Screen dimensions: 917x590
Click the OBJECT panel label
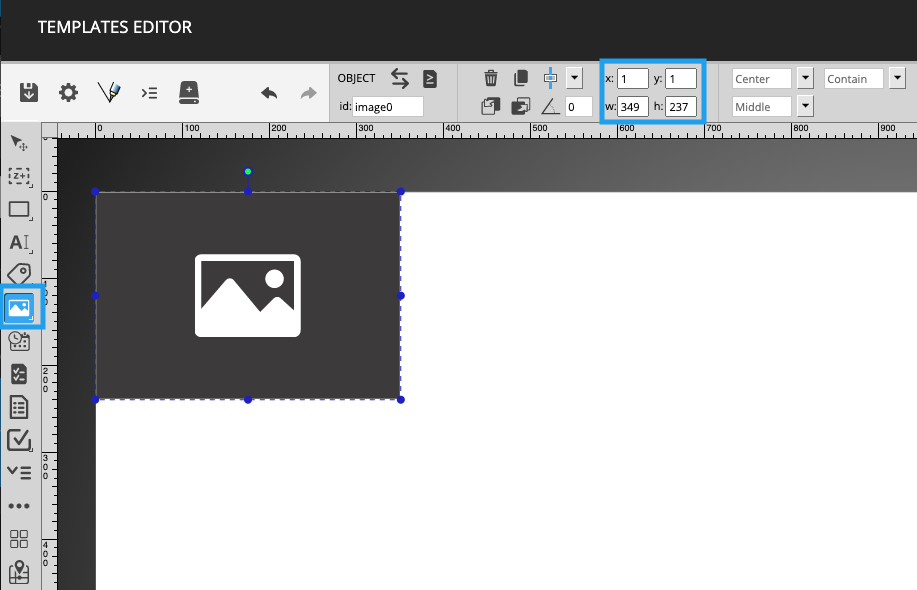356,77
